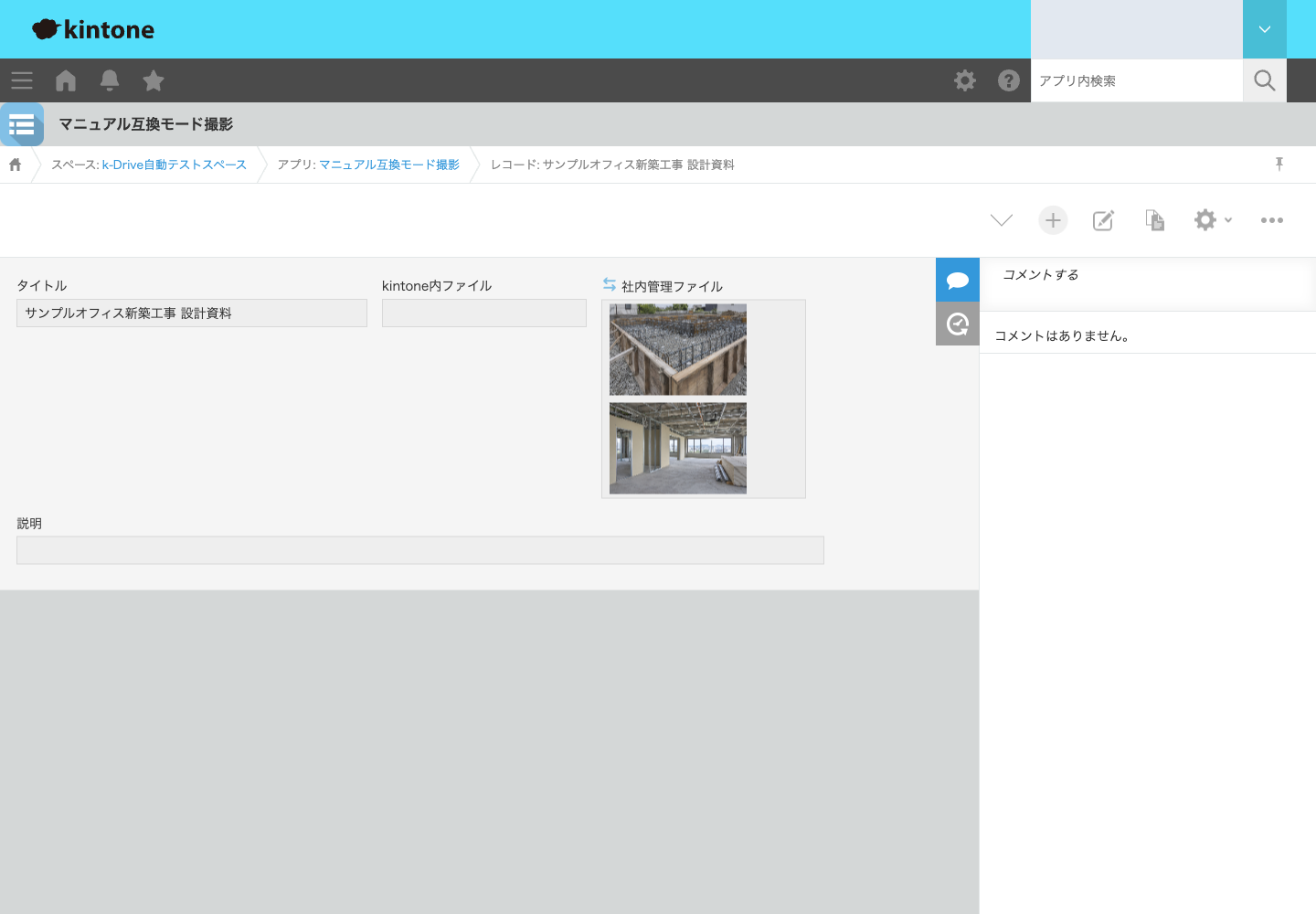Open more options ellipsis menu
The width and height of the screenshot is (1316, 914).
pyautogui.click(x=1272, y=220)
